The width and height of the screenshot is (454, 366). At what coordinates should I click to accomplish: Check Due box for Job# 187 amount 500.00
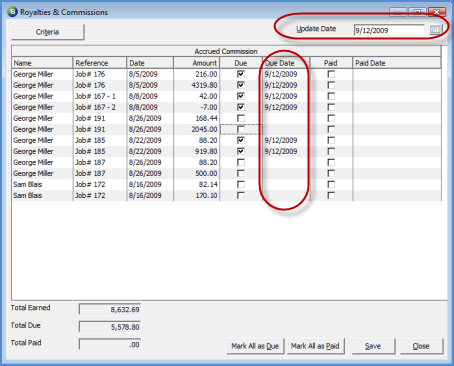point(241,173)
